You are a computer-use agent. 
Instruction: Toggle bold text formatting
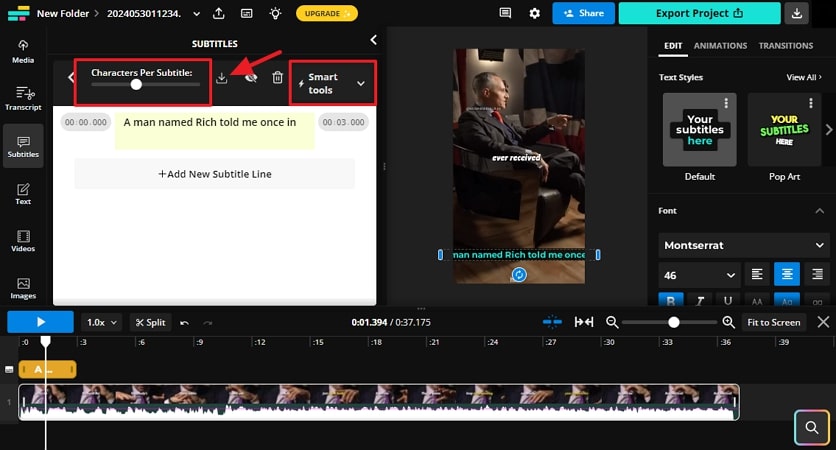point(671,300)
